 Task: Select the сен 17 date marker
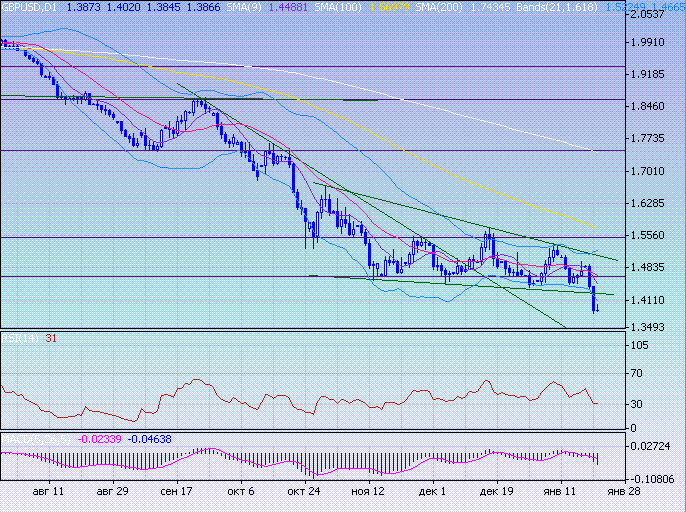tap(176, 492)
